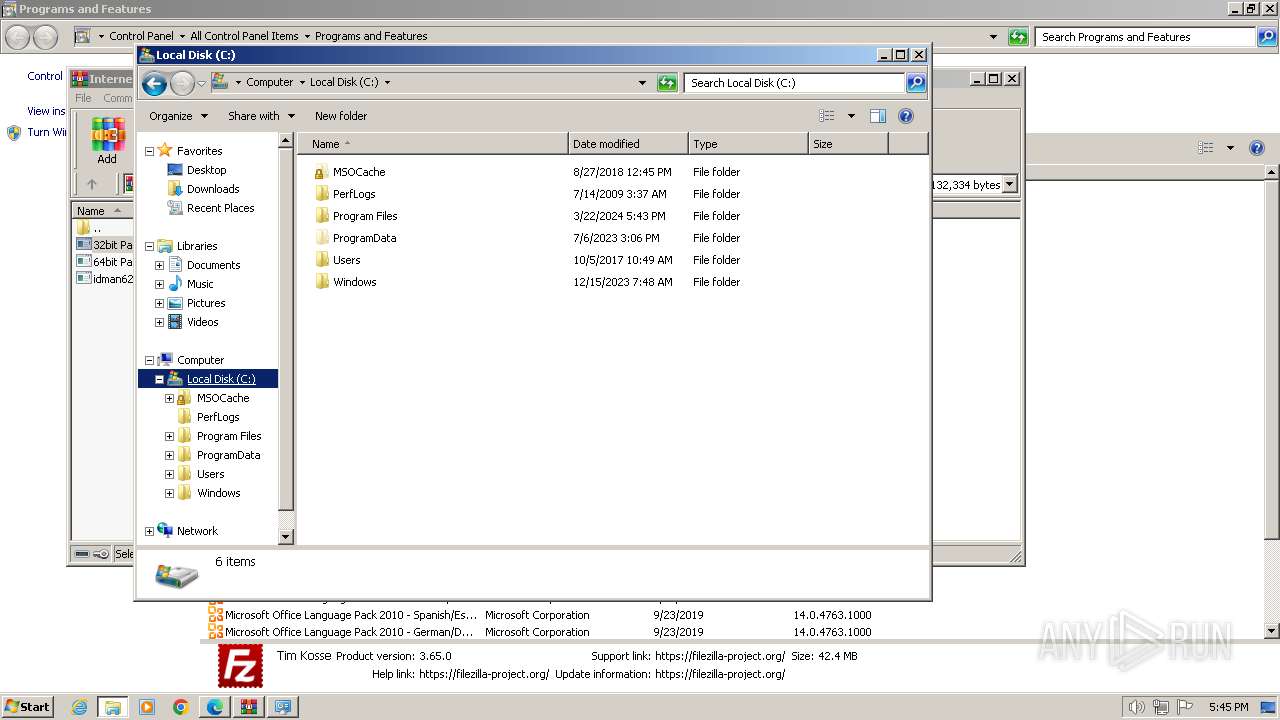Select the Windows folder in file list

[354, 282]
